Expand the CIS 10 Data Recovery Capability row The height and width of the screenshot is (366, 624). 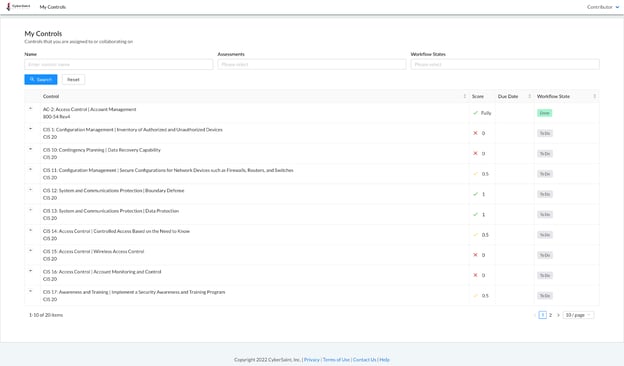pos(31,149)
